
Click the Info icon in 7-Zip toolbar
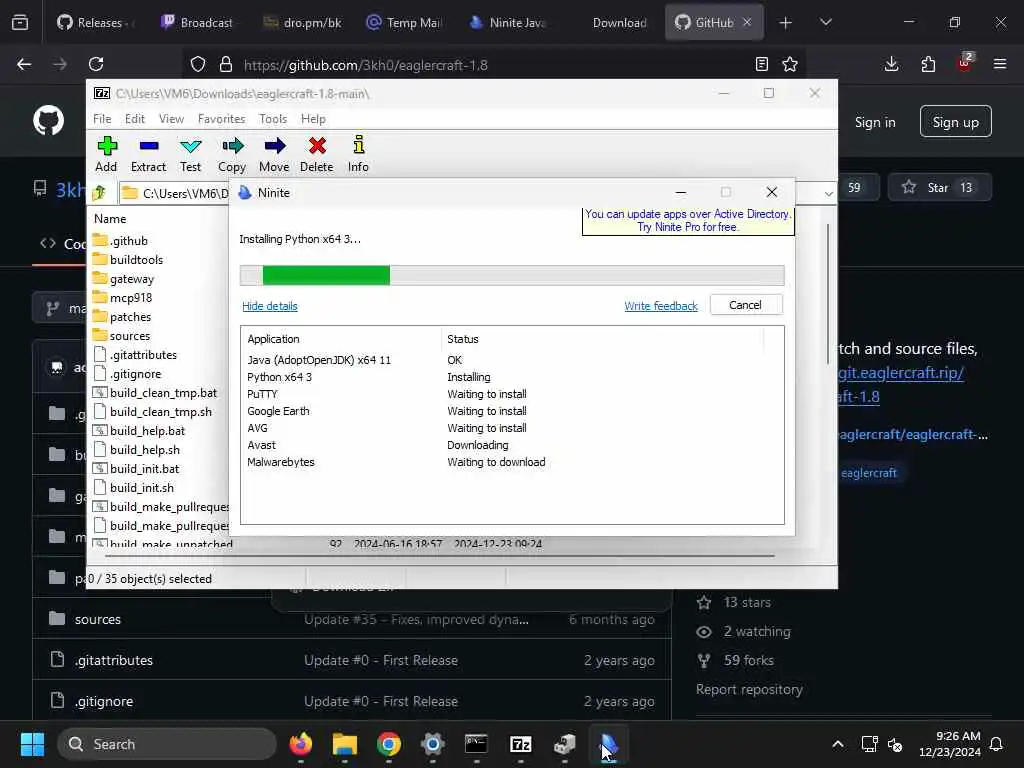[x=358, y=154]
